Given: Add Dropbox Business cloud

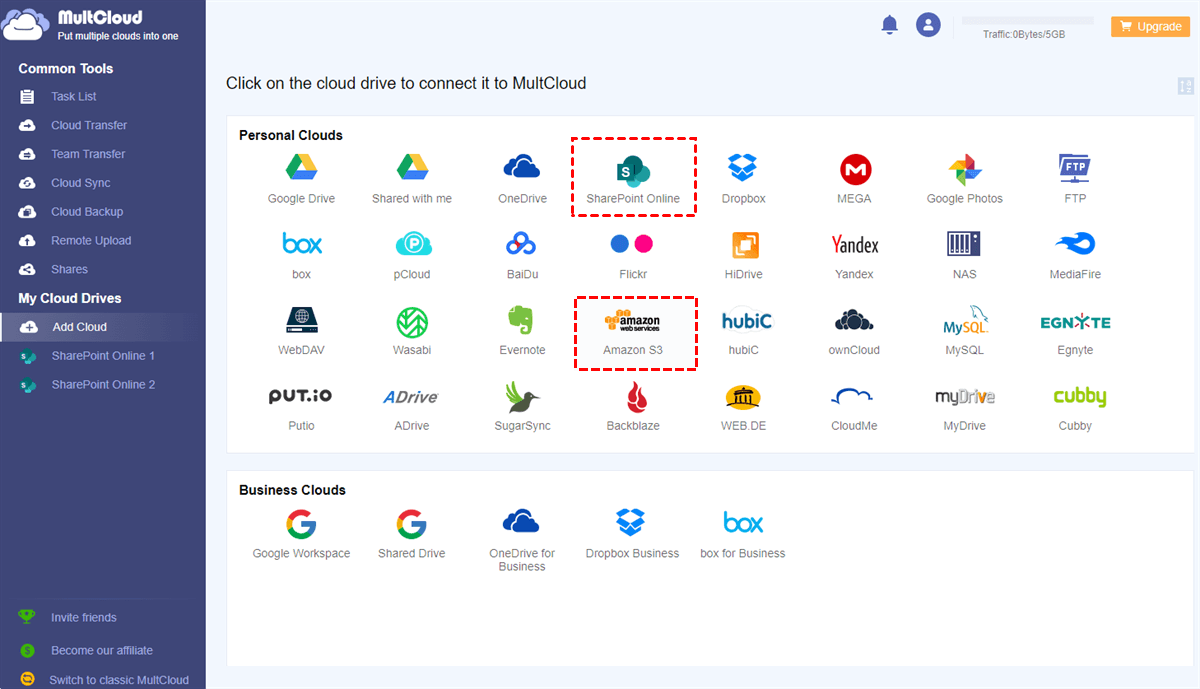Looking at the screenshot, I should pyautogui.click(x=632, y=534).
